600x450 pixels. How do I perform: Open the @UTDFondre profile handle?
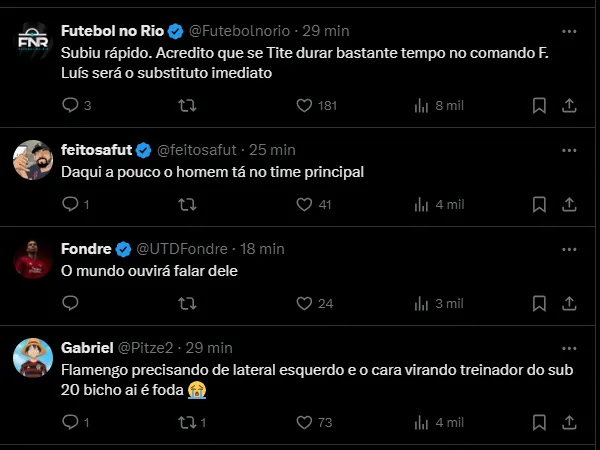tap(180, 249)
